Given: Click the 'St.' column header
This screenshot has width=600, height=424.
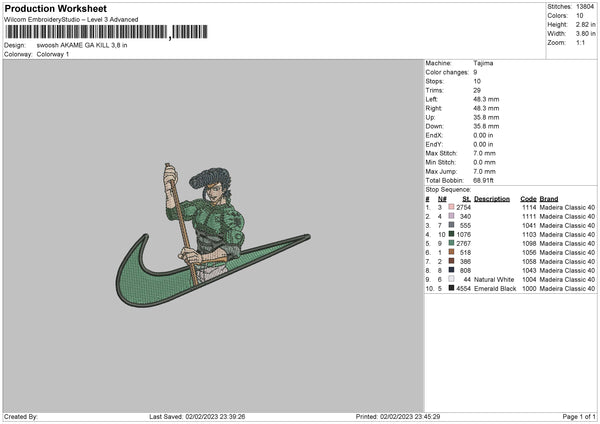Looking at the screenshot, I should click(466, 199).
